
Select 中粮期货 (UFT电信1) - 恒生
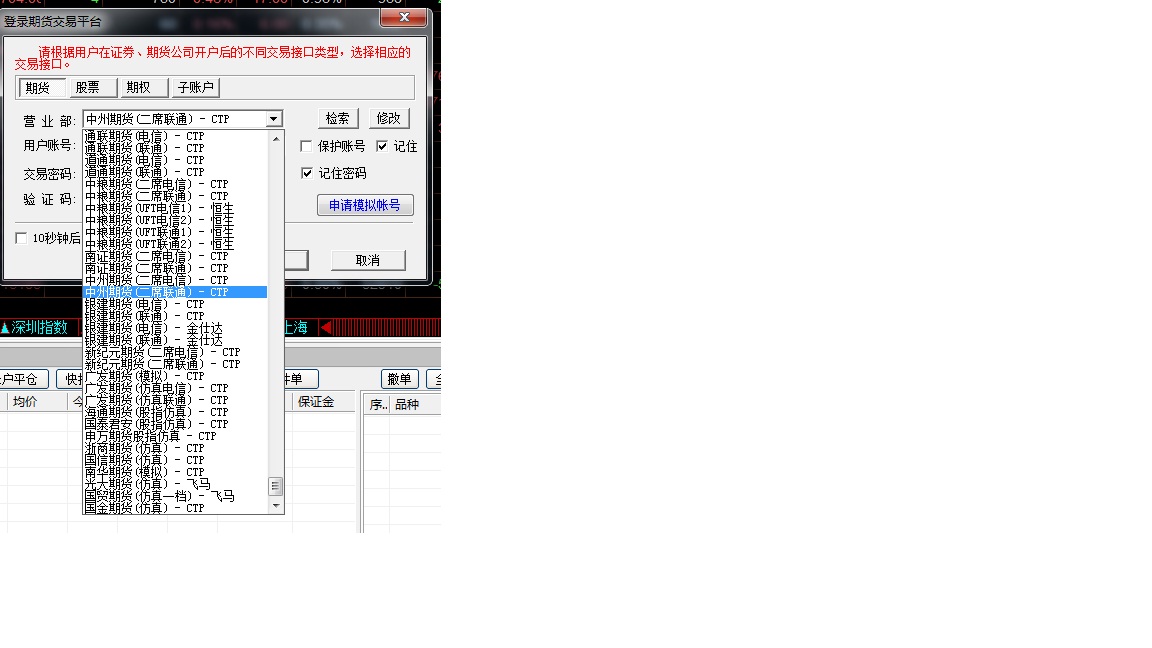pyautogui.click(x=175, y=209)
